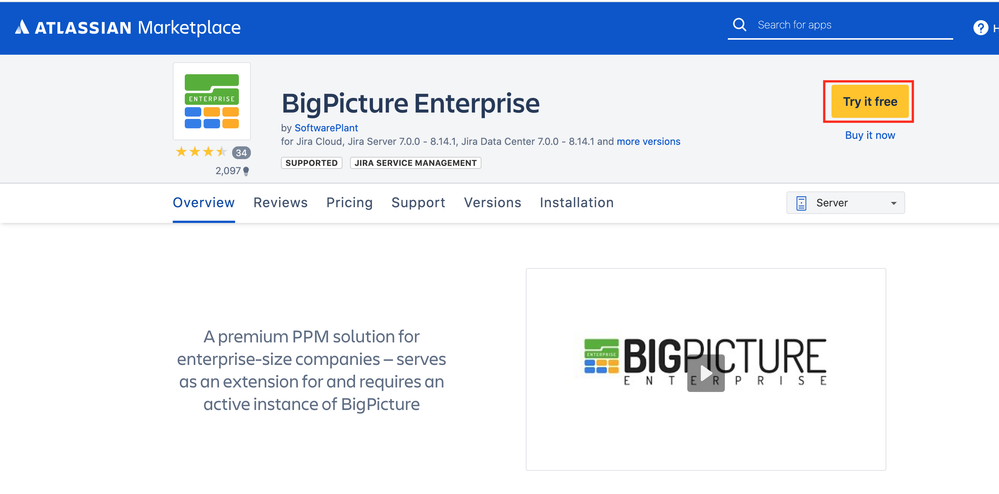999x494 pixels.
Task: Click the search magnifier icon
Action: 739,25
